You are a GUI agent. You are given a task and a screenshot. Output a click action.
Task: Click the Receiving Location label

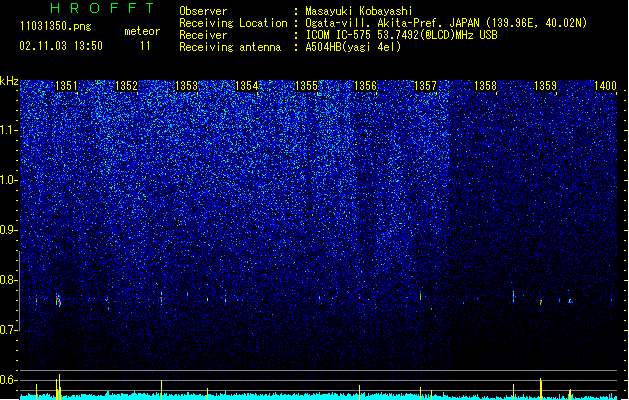233,23
